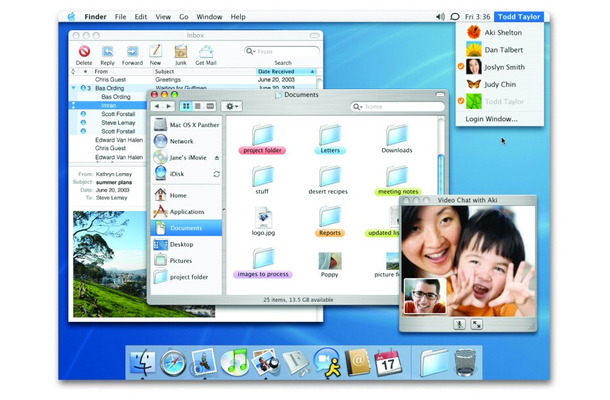The image size is (610, 400).
Task: Click the iChat status bubble in menu bar
Action: 454,17
